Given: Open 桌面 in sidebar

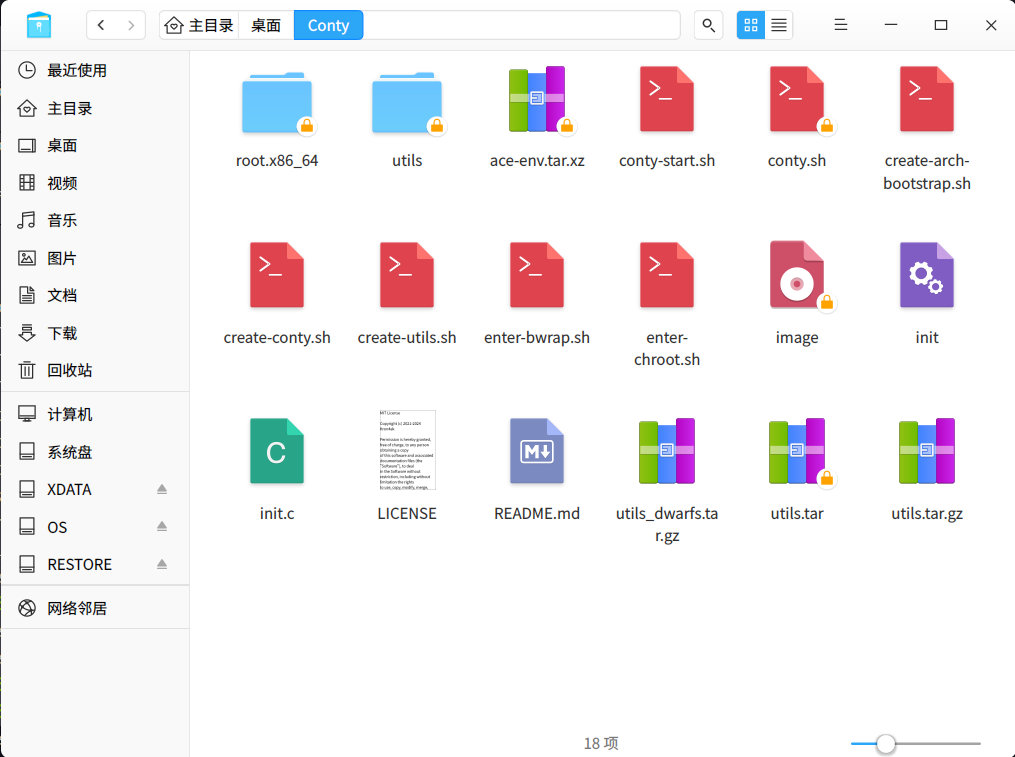Looking at the screenshot, I should coord(95,146).
